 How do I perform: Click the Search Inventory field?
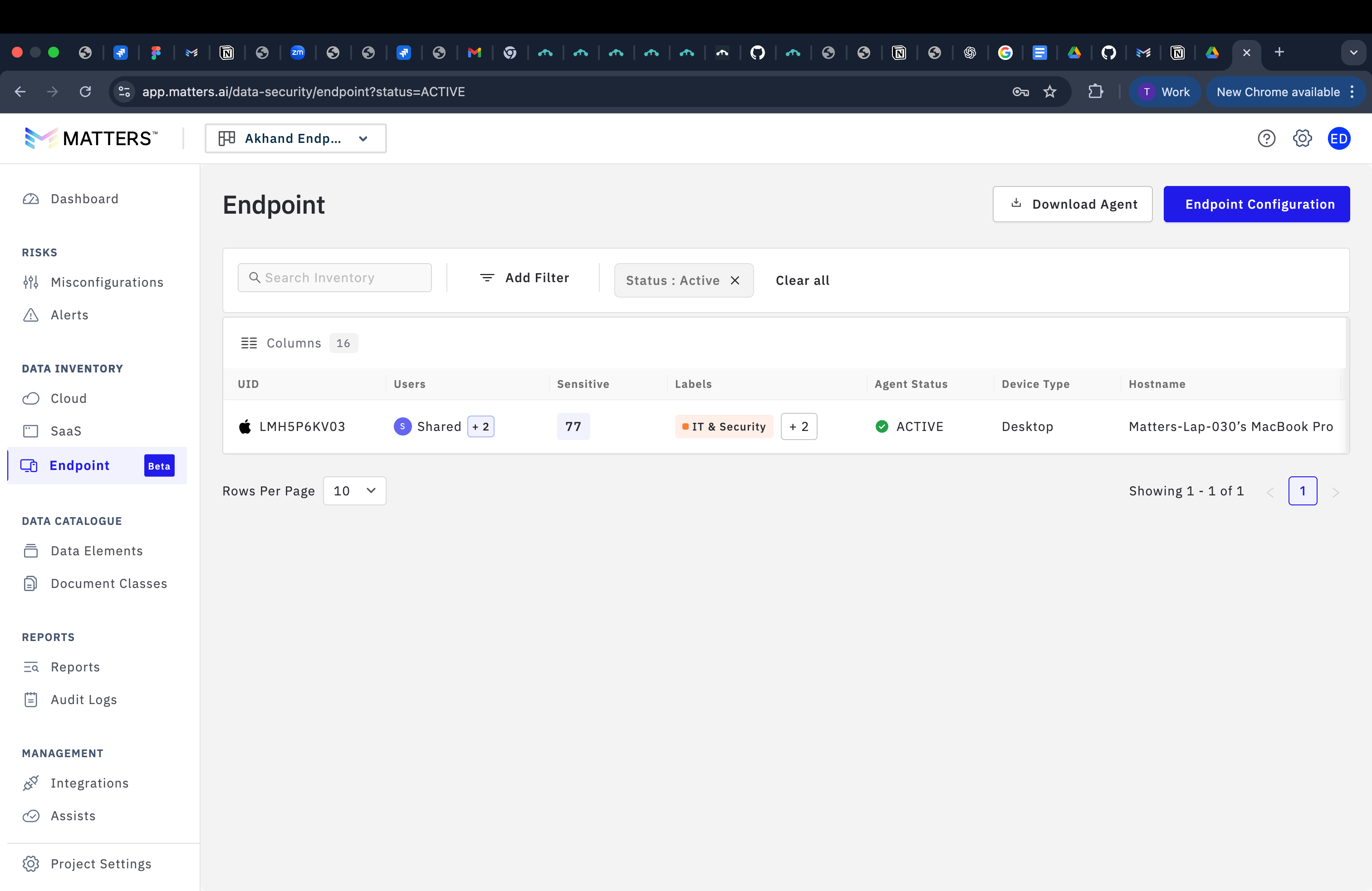click(334, 278)
